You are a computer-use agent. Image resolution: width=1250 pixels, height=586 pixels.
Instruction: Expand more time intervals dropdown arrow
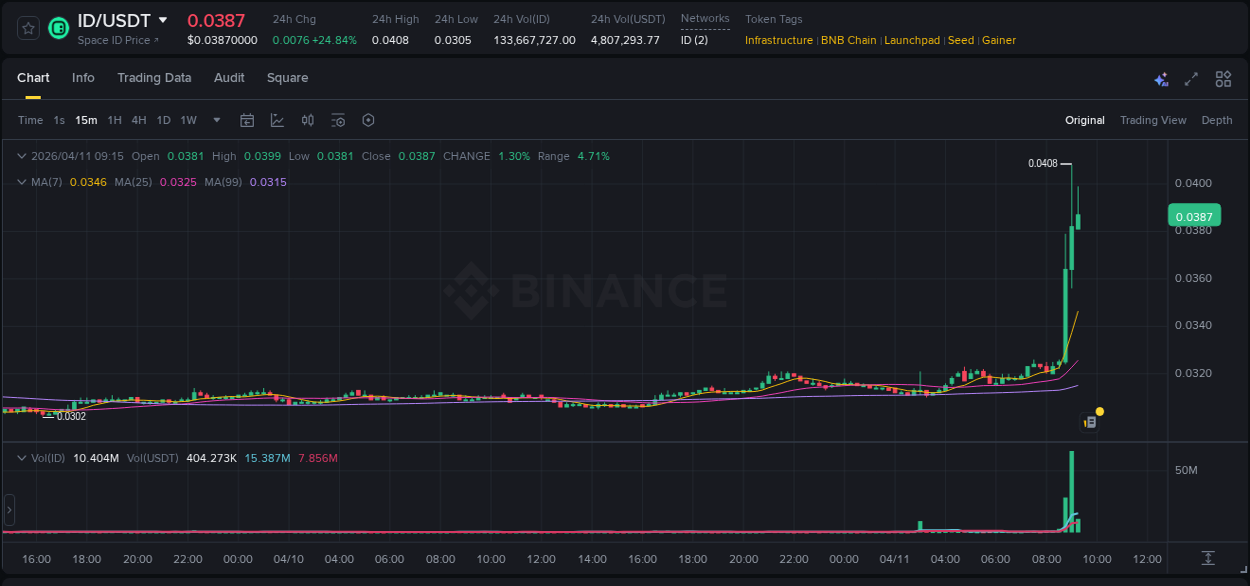[217, 120]
